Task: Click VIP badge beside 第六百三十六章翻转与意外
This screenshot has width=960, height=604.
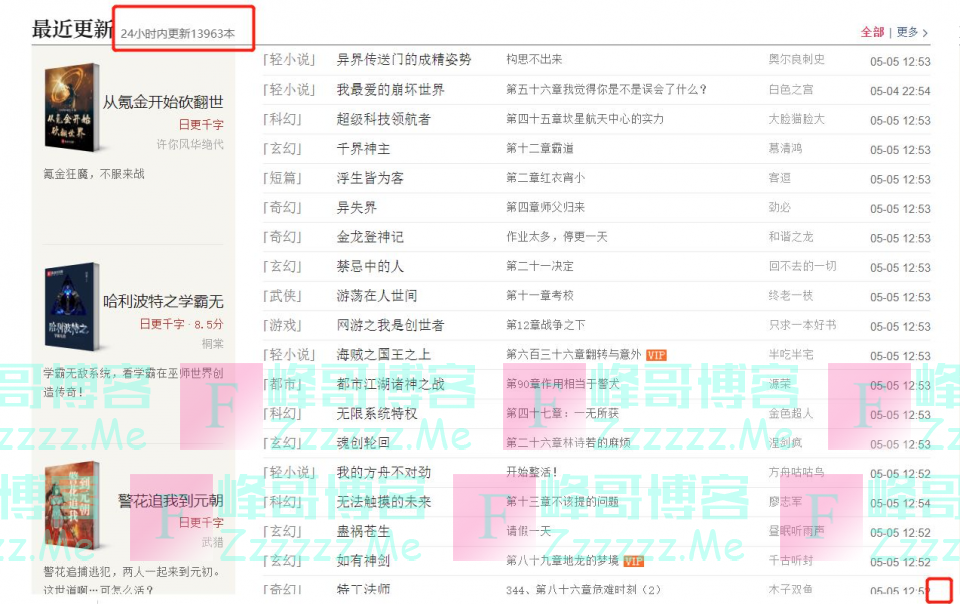Action: 656,355
